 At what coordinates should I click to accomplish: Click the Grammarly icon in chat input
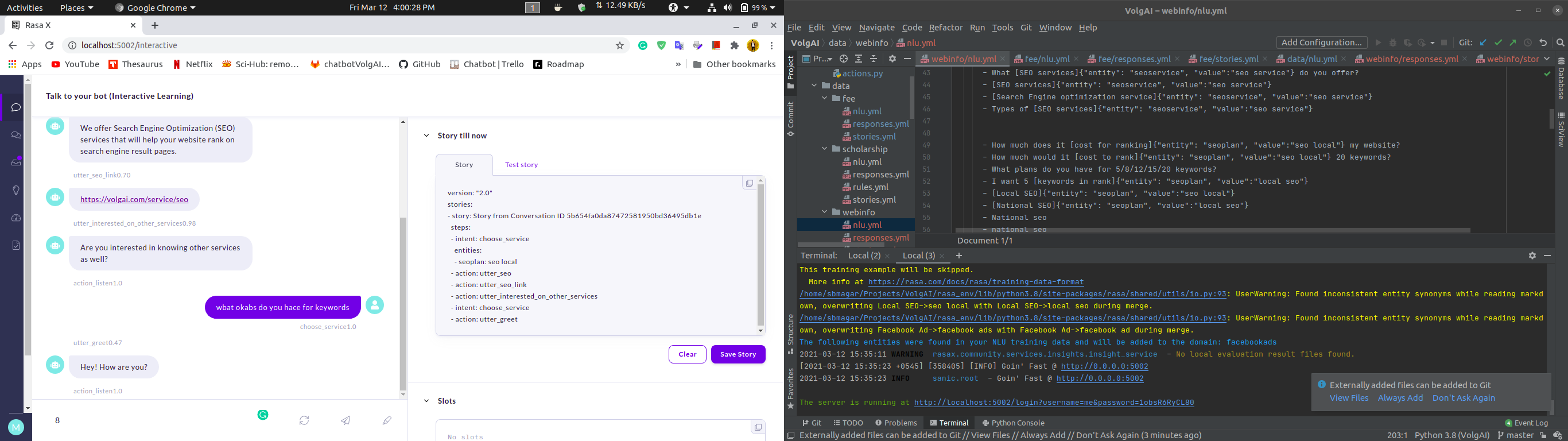[x=263, y=415]
